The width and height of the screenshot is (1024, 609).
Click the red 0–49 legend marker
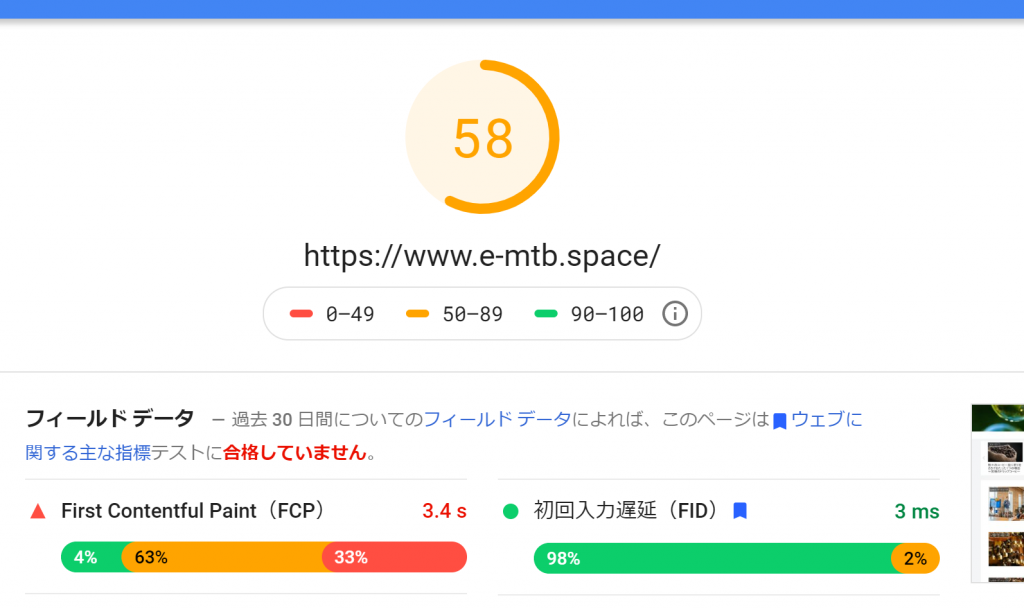point(301,314)
